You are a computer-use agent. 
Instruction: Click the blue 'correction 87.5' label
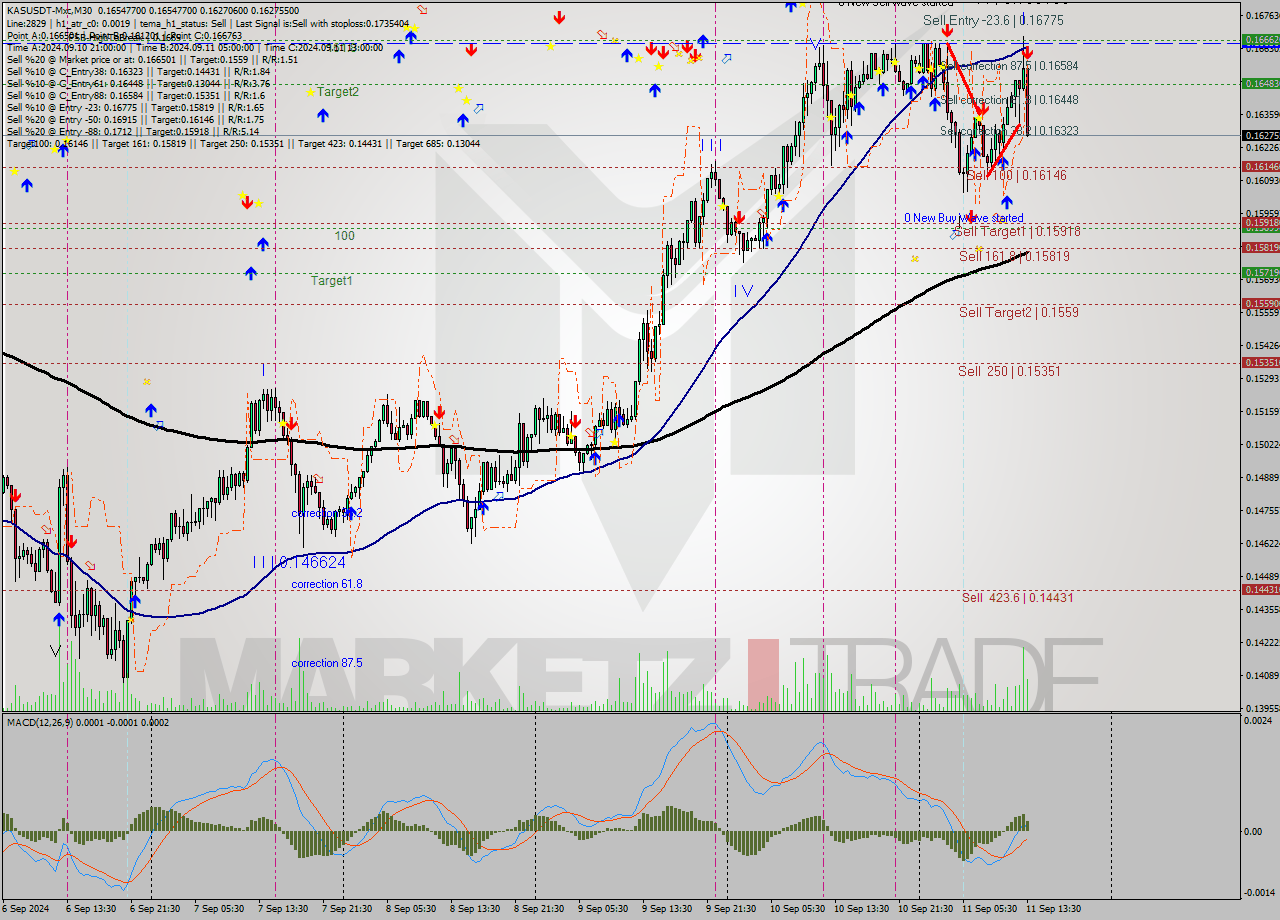point(327,663)
